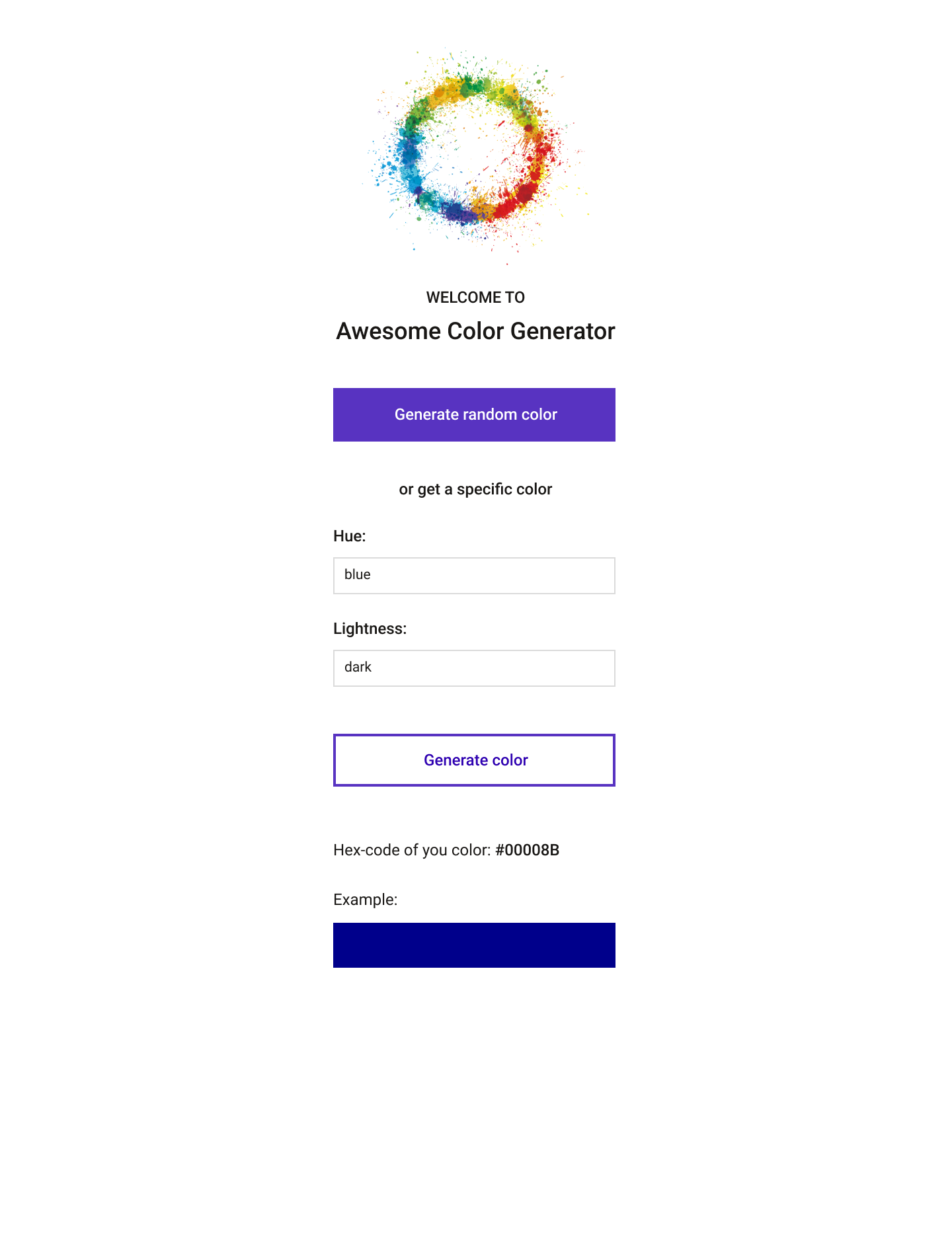
Task: Click the hex code #00008B text
Action: (527, 850)
